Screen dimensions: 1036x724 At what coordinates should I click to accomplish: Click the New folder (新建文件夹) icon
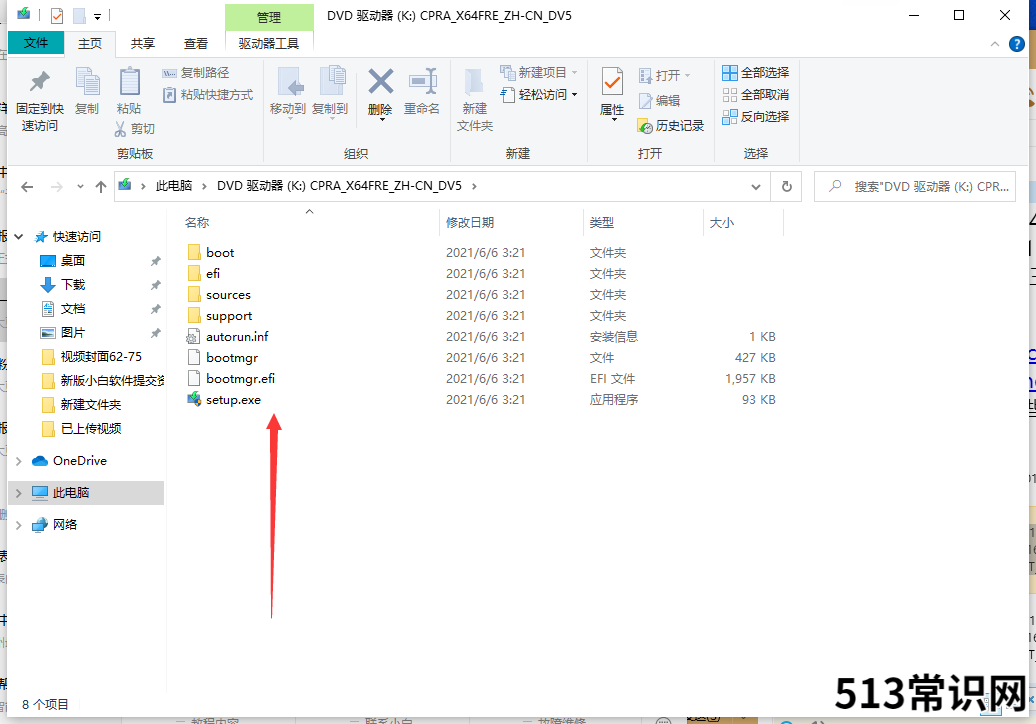474,83
